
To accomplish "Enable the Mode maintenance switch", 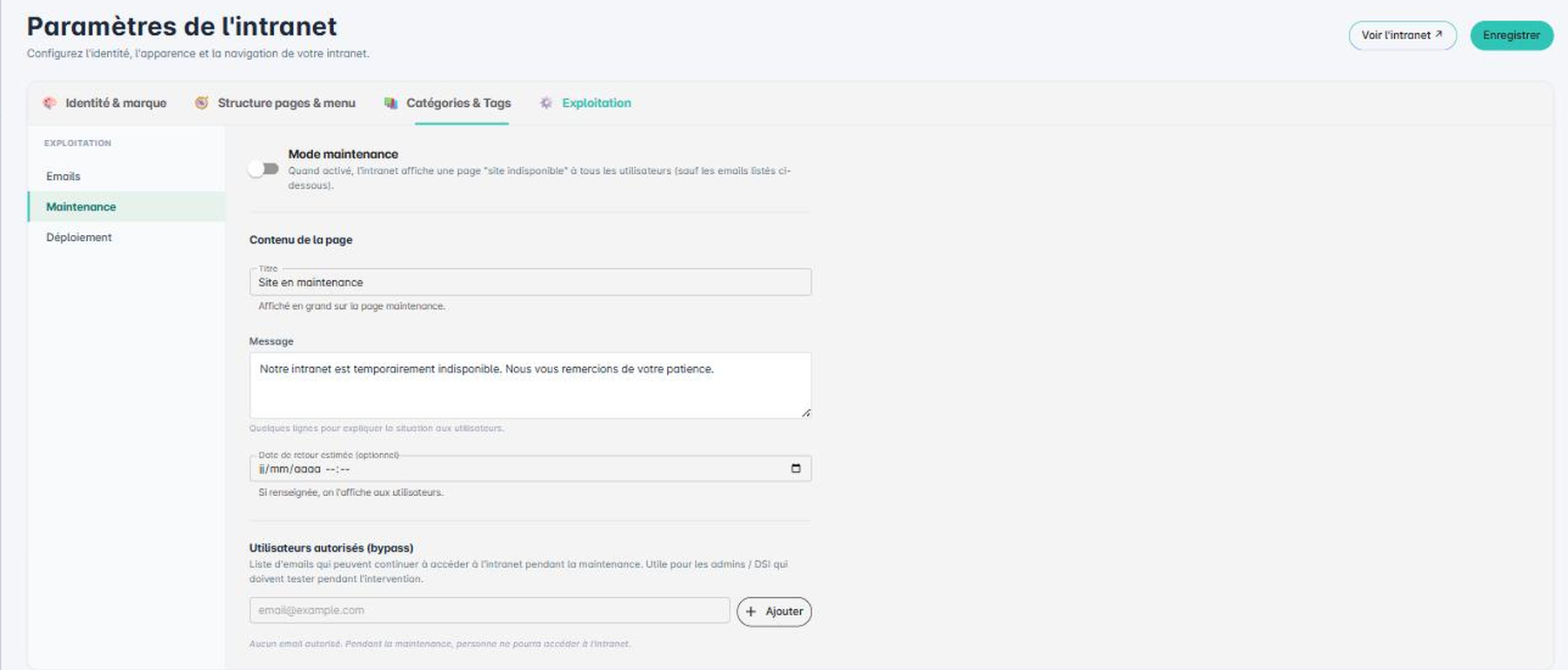I will click(x=264, y=169).
